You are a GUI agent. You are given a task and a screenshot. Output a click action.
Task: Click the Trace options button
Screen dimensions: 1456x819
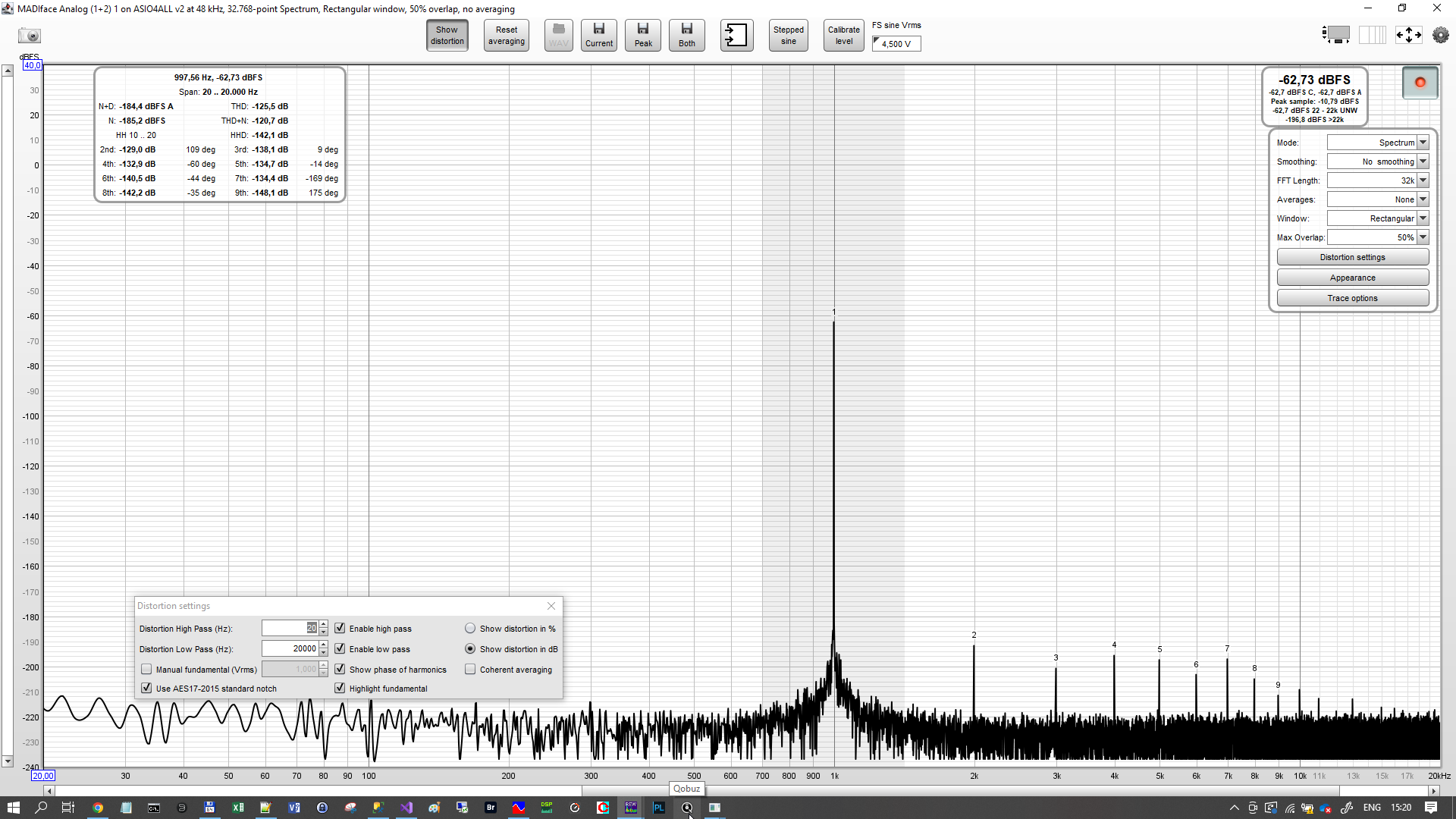pos(1352,298)
